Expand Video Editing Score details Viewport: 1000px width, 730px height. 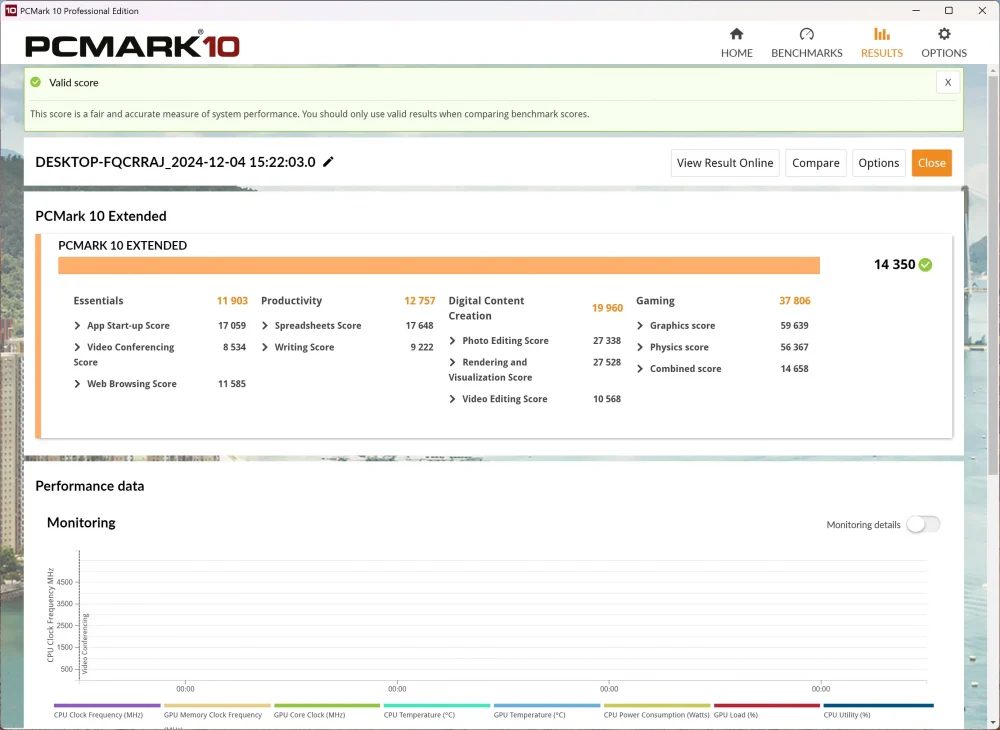coord(452,399)
